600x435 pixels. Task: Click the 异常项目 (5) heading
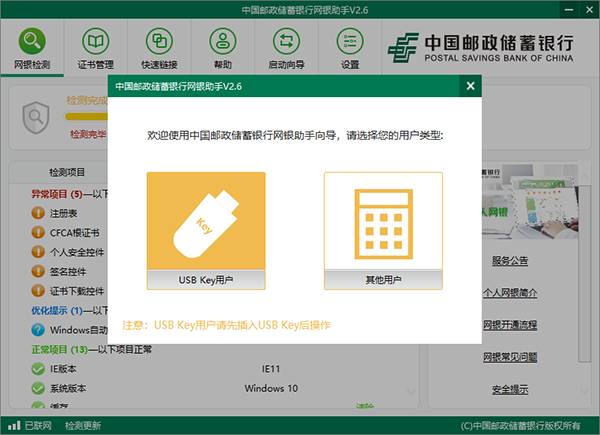[x=57, y=194]
